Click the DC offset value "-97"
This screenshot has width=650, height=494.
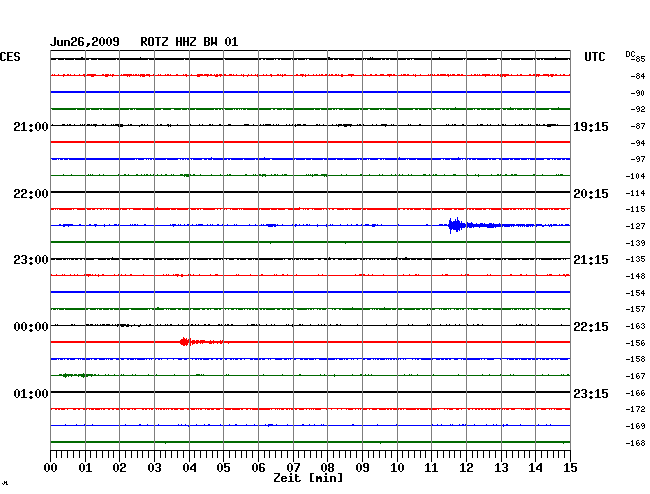point(638,159)
